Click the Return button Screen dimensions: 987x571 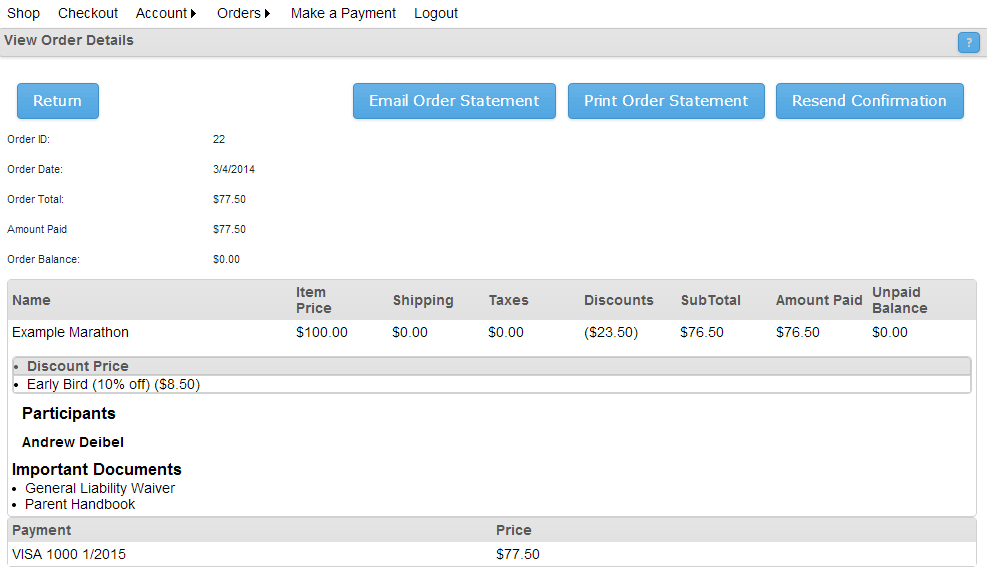click(58, 101)
